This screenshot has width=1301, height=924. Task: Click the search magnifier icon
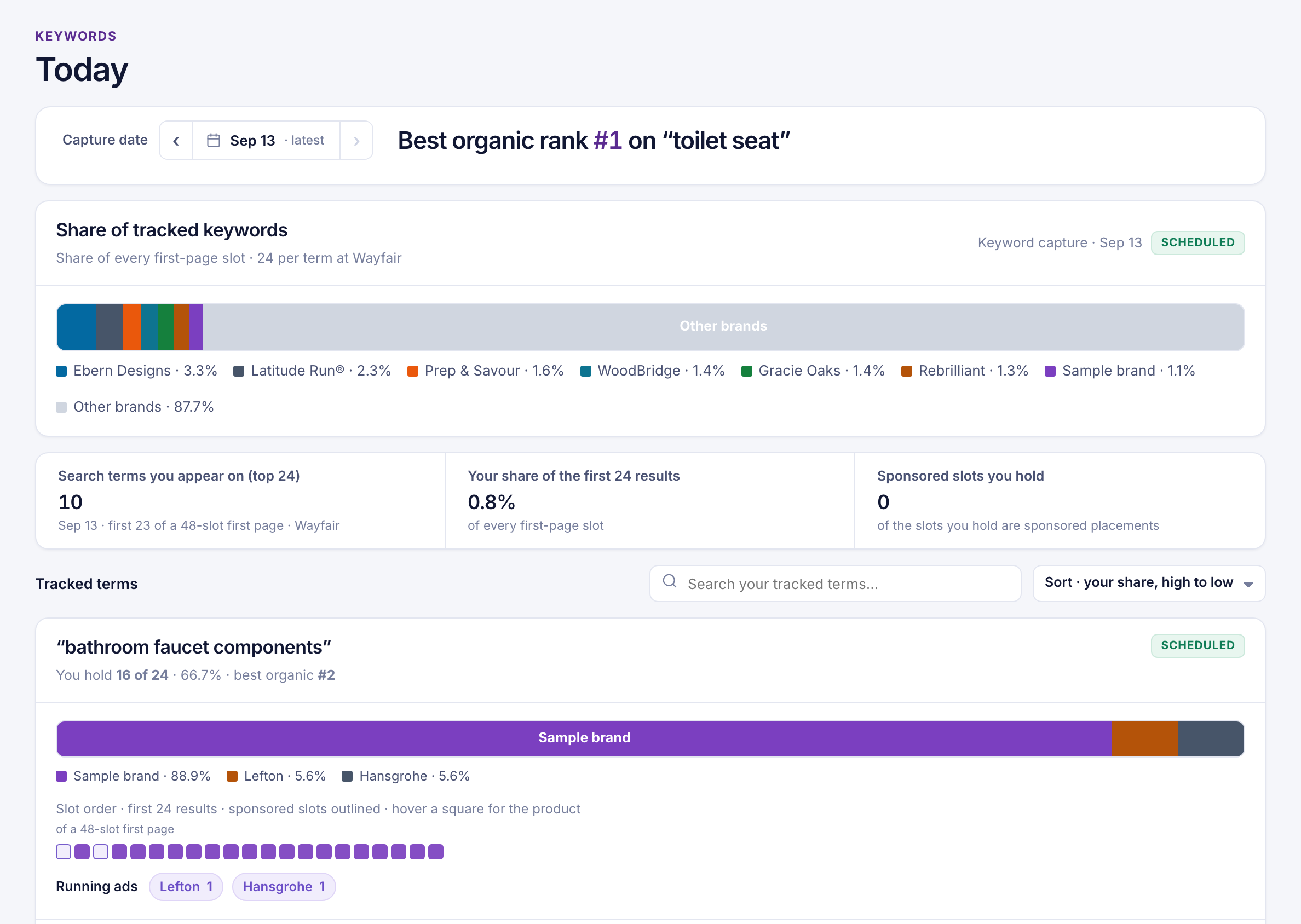pos(670,581)
